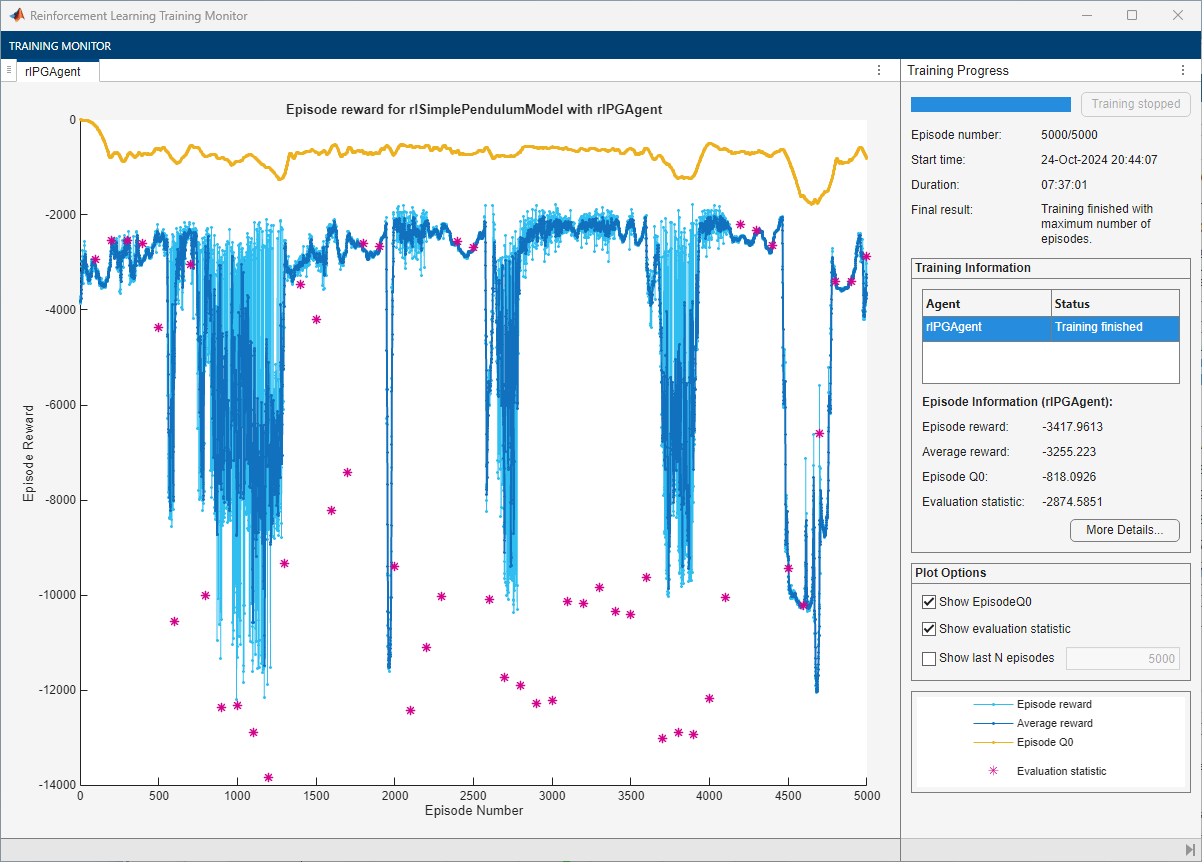The image size is (1202, 862).
Task: Select the rlPGAgent document tab
Action: (53, 71)
